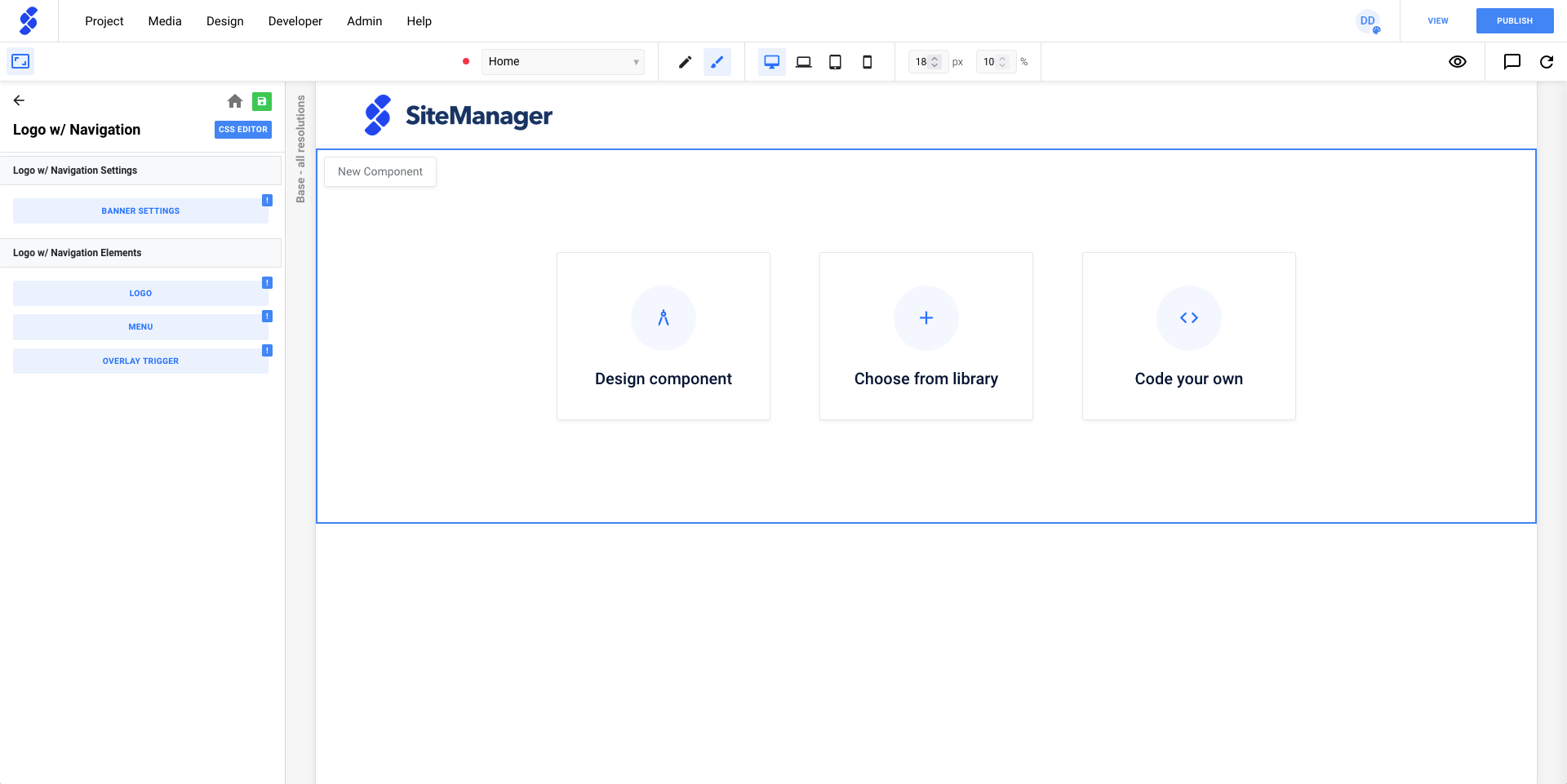Switch to desktop resolution view
The width and height of the screenshot is (1567, 784).
pos(771,62)
